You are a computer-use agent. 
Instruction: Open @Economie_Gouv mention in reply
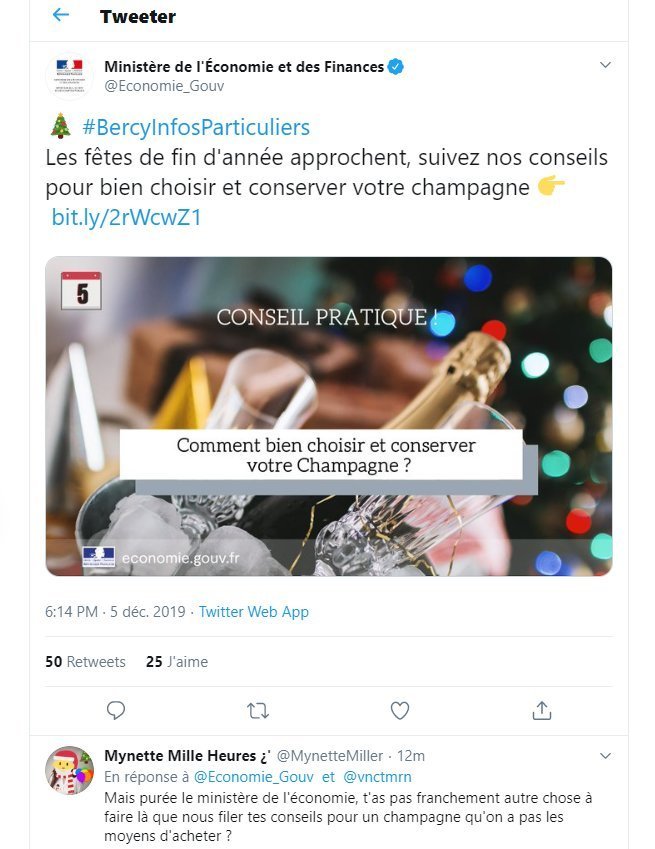253,777
